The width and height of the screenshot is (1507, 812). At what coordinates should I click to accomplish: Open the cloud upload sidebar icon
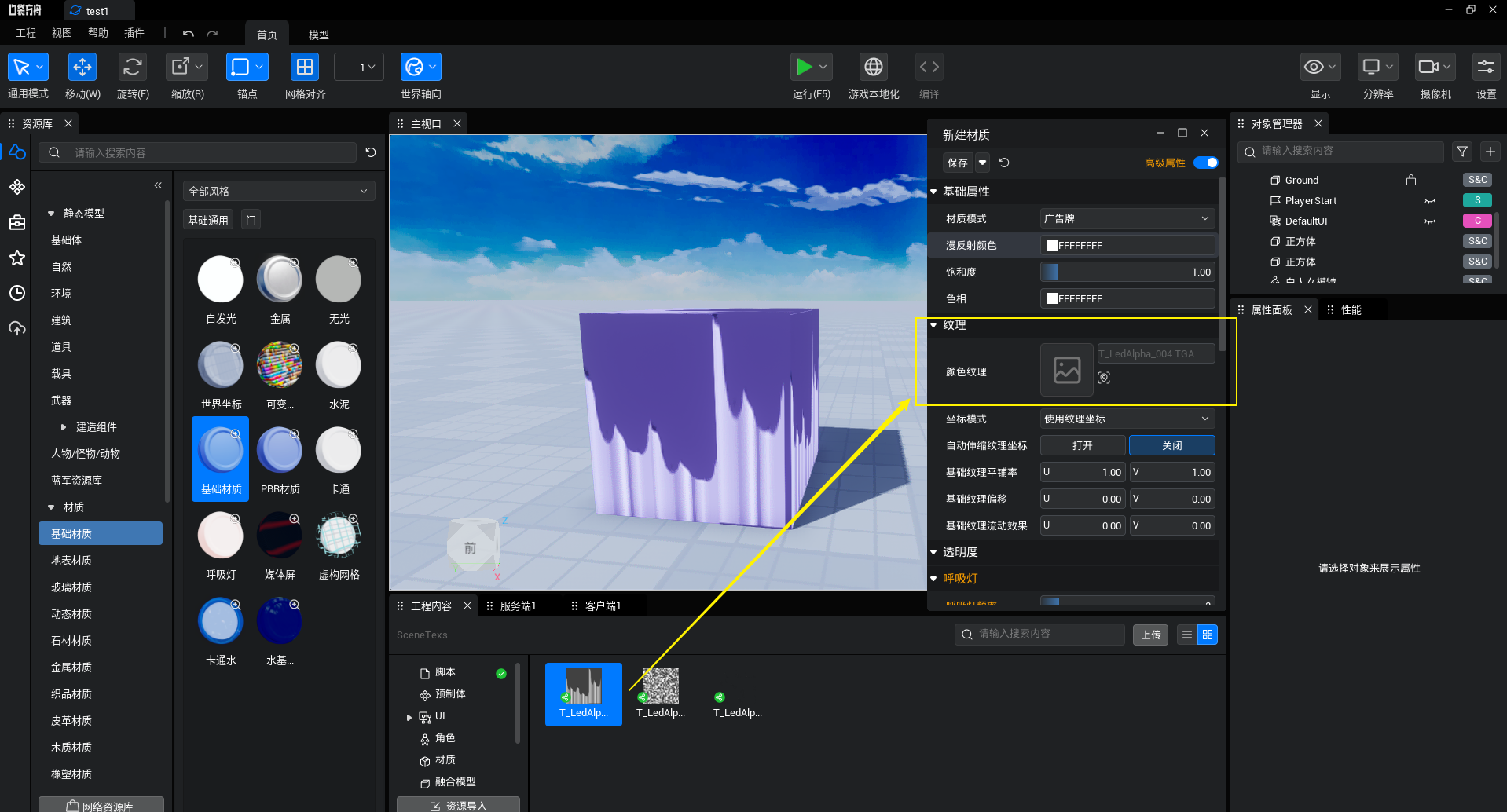click(17, 328)
